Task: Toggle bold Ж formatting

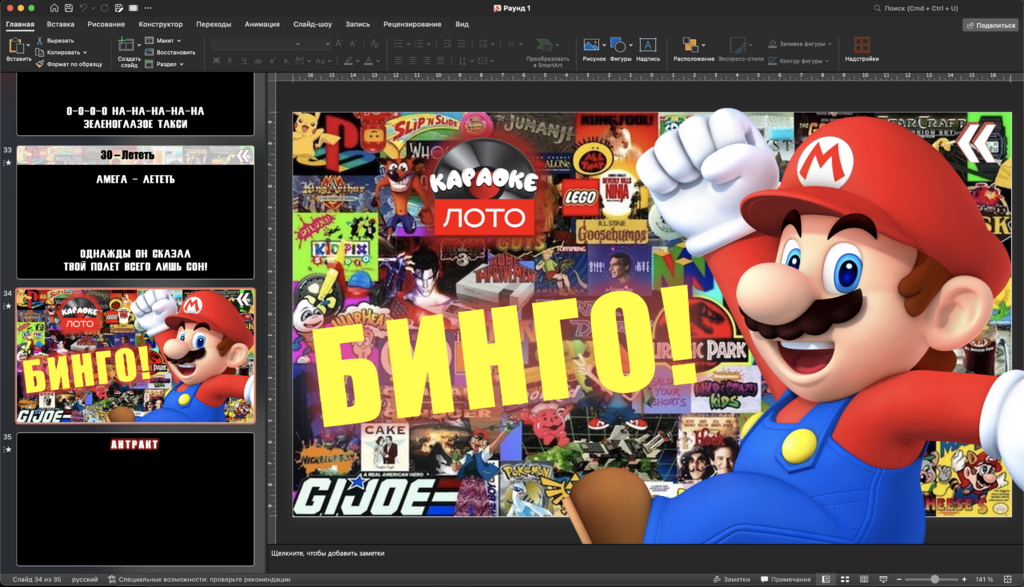Action: point(216,61)
